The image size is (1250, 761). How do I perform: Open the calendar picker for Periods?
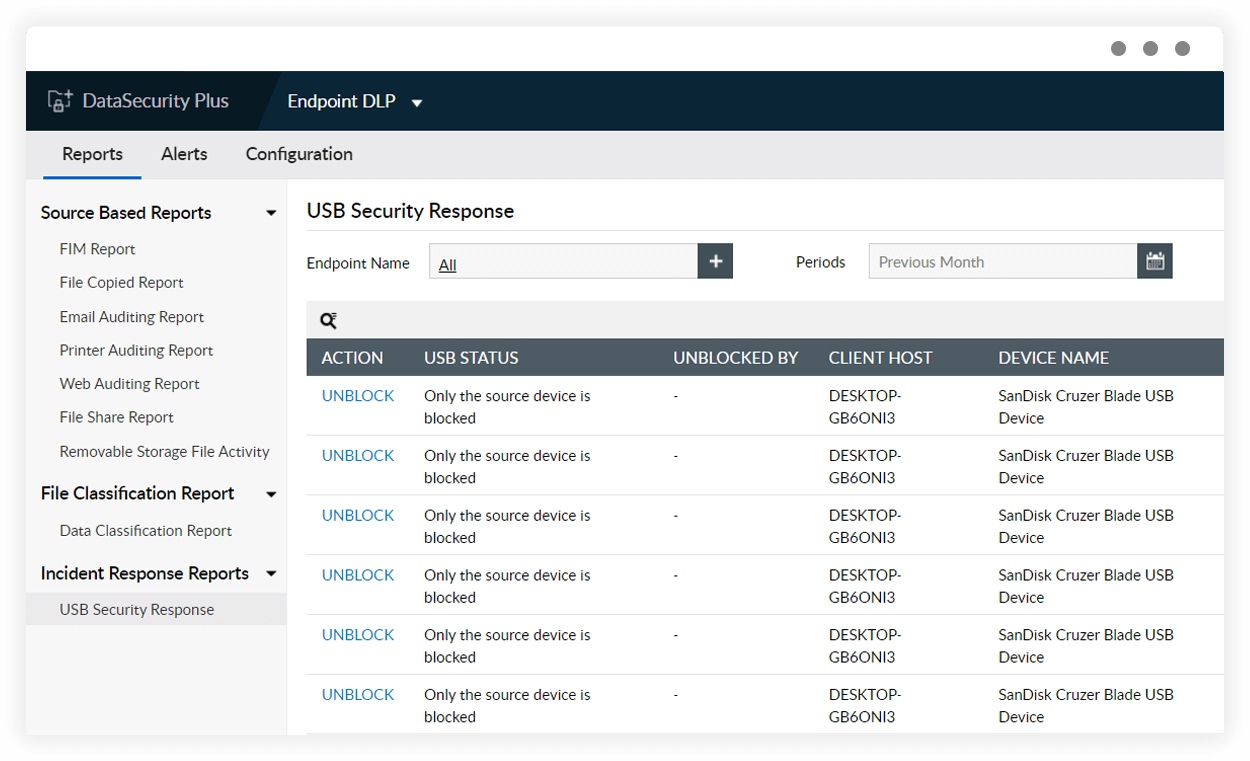pyautogui.click(x=1155, y=260)
